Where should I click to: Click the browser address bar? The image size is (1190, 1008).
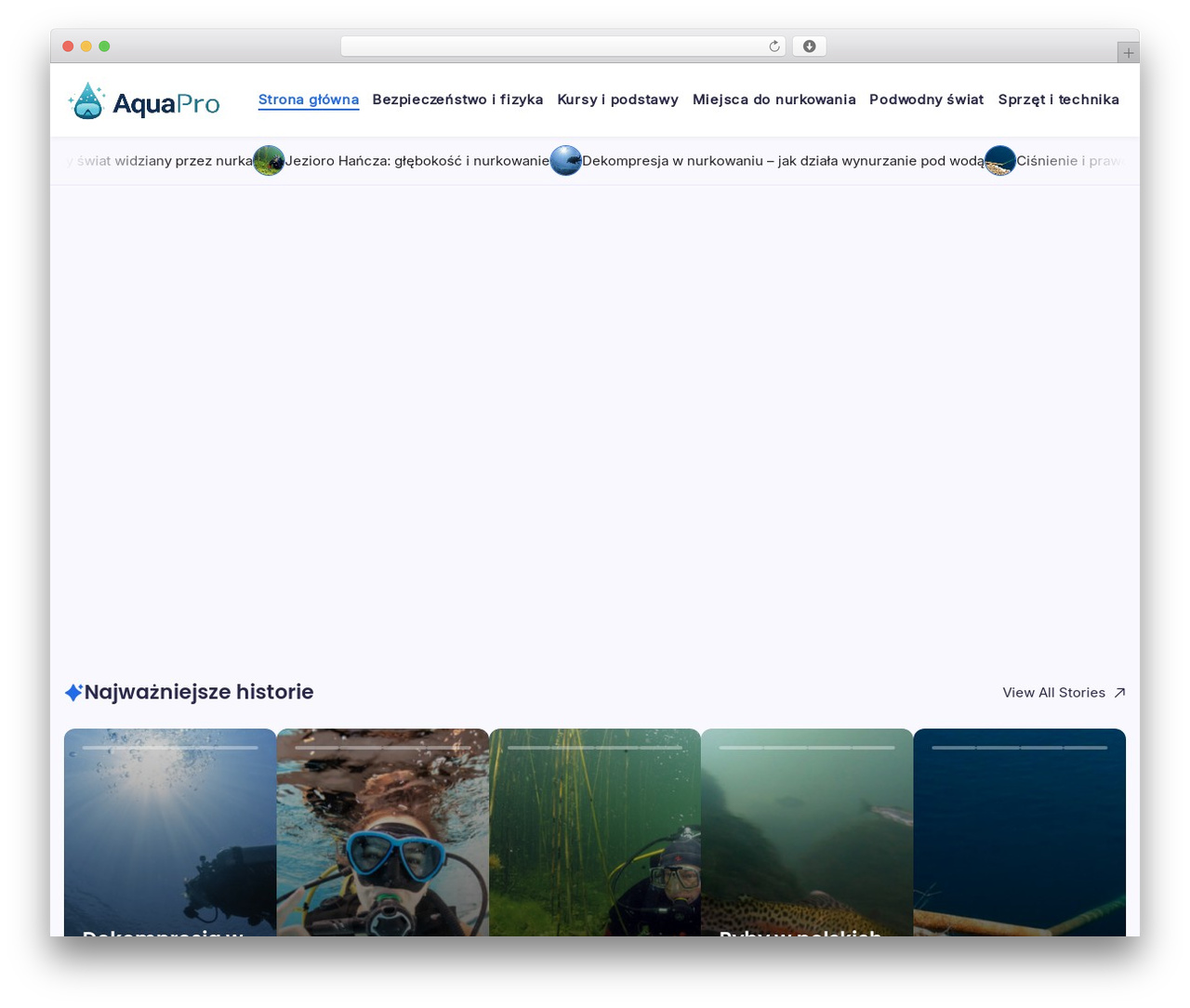point(562,46)
